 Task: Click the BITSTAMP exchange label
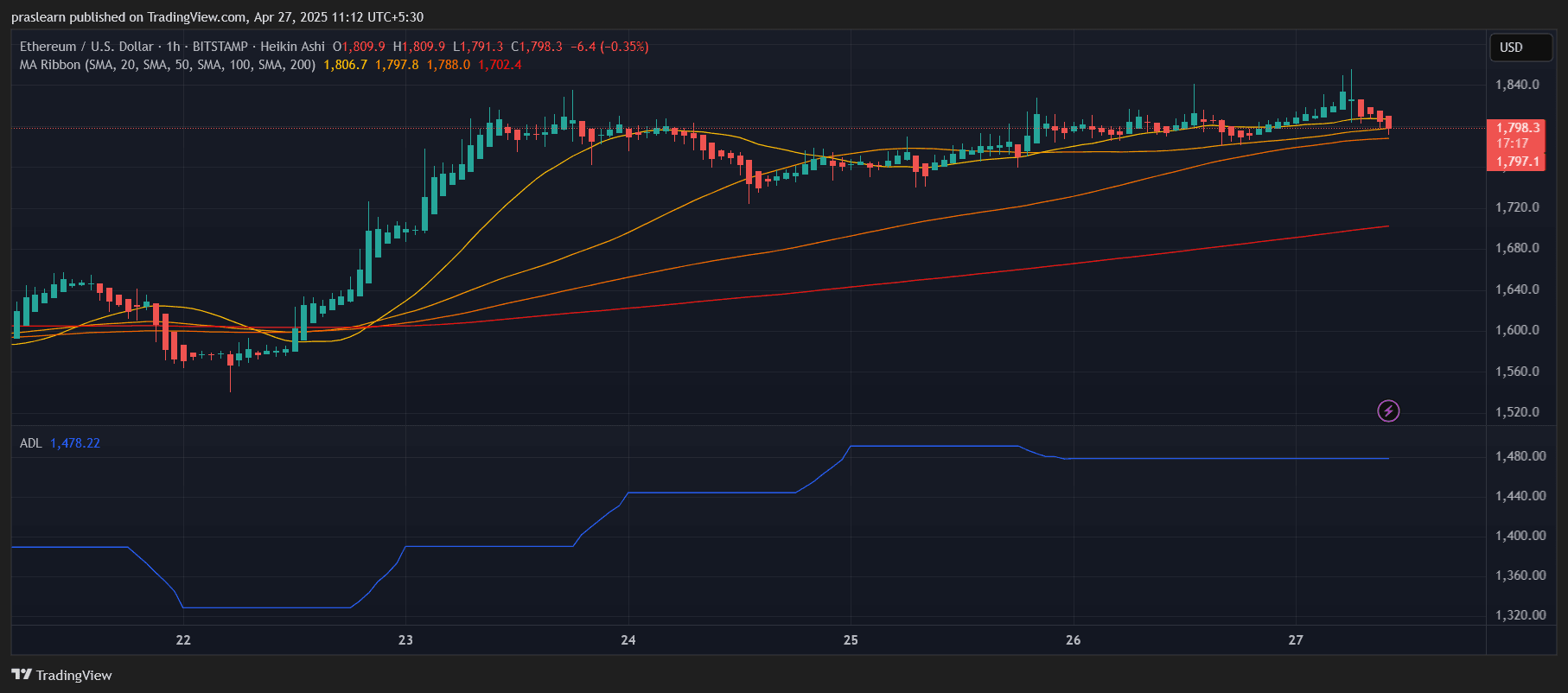tap(220, 47)
